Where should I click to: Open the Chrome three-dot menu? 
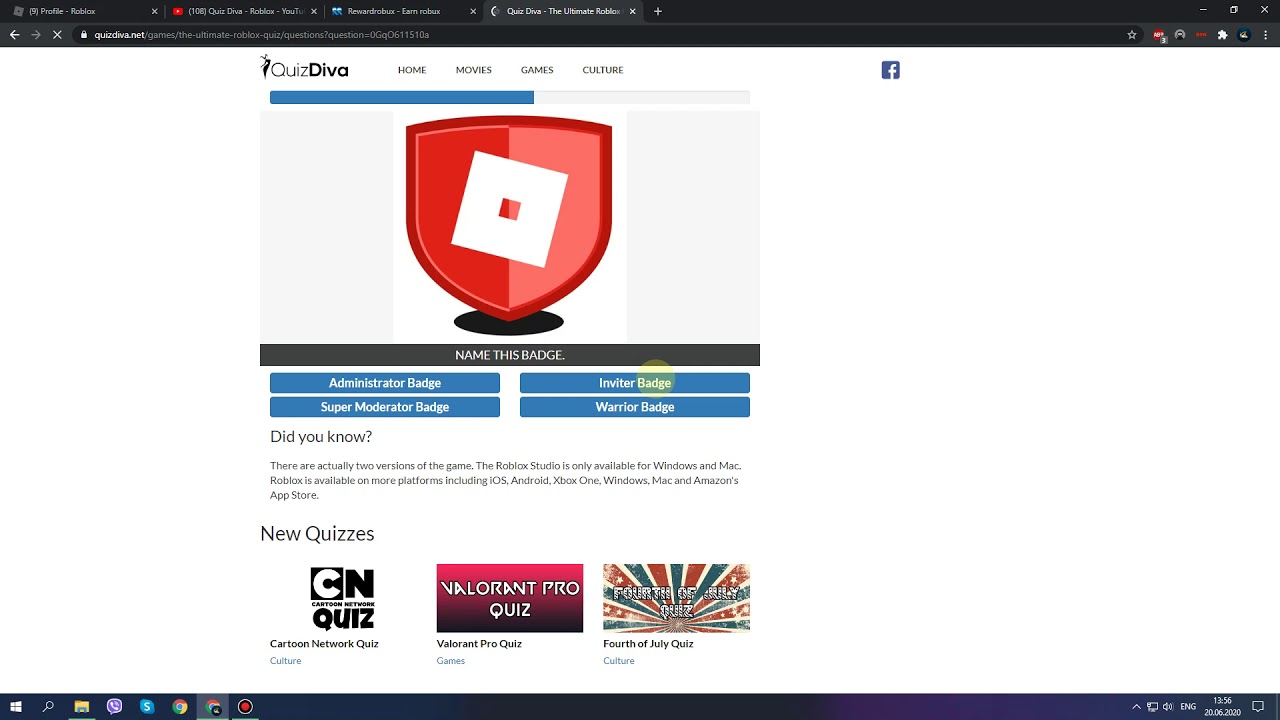click(x=1265, y=34)
